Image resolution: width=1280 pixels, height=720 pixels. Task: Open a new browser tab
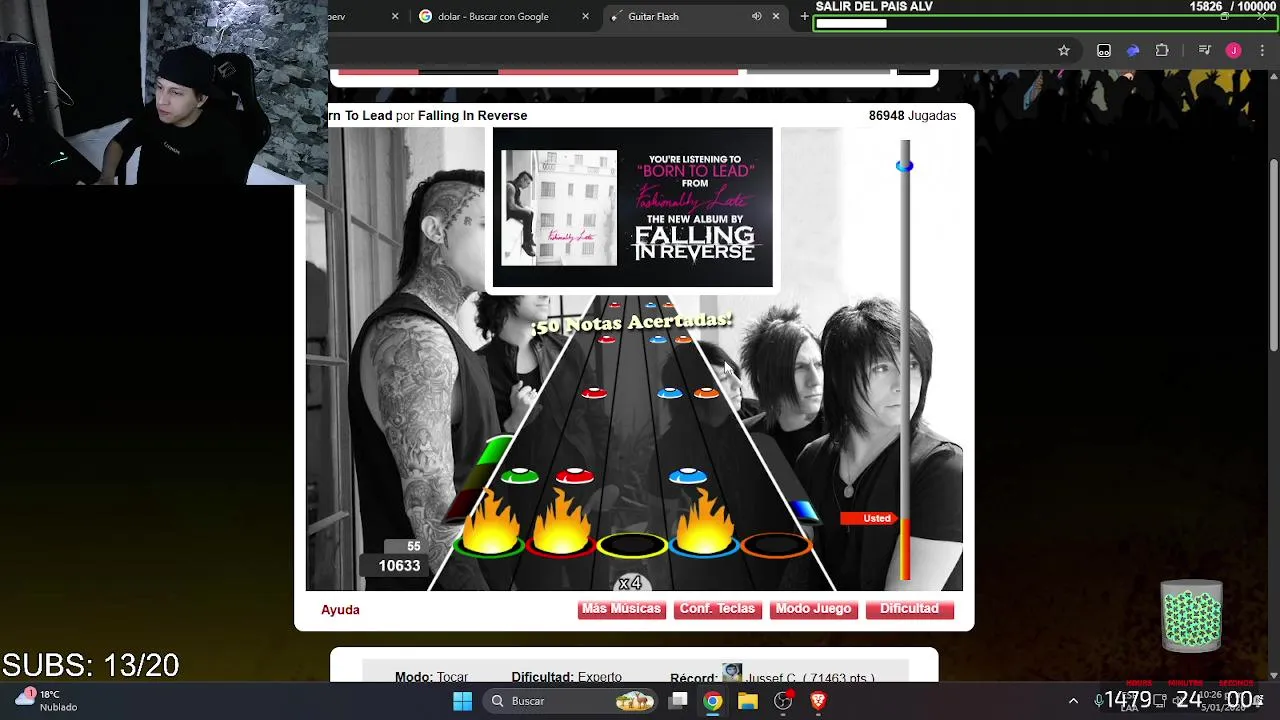click(804, 16)
